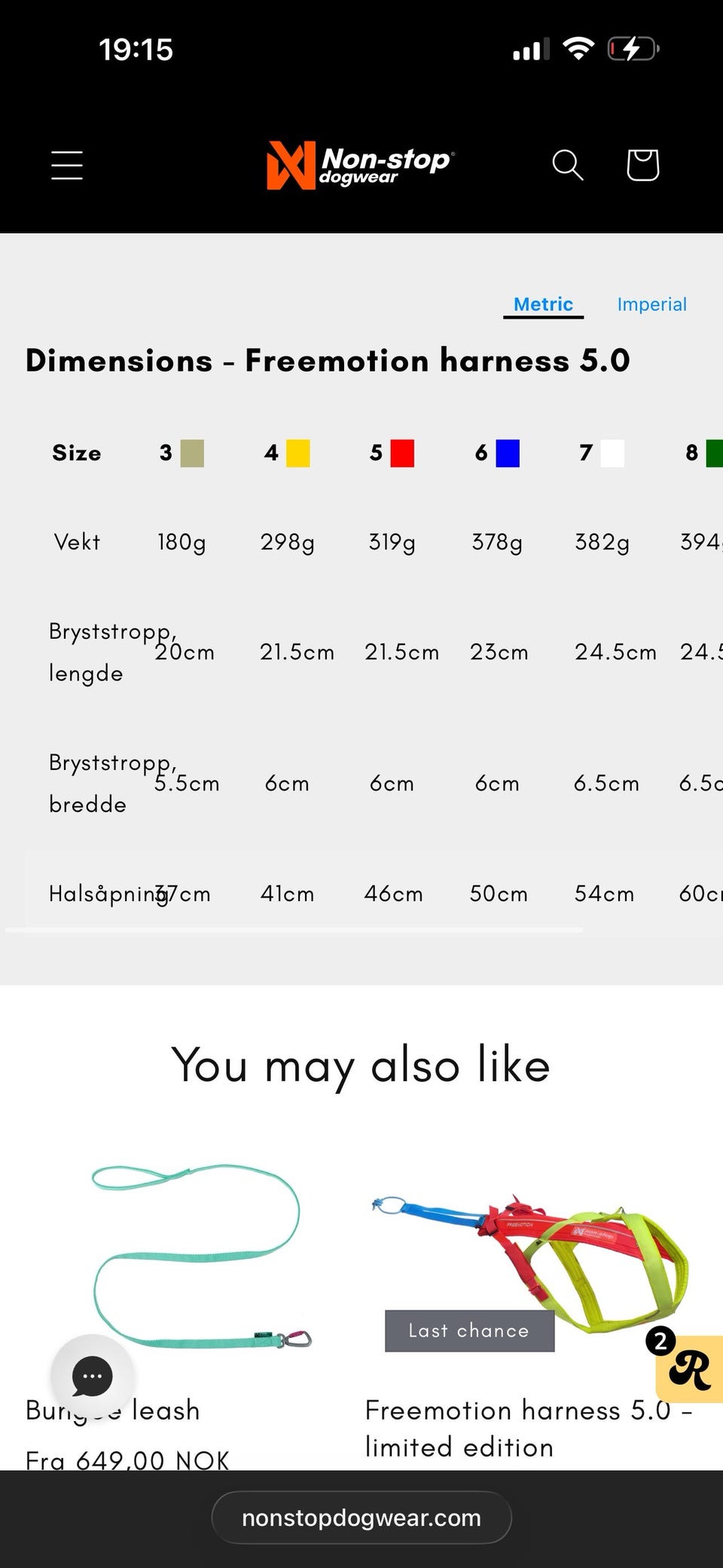
Task: Tap the Wi-Fi status icon
Action: pyautogui.click(x=578, y=50)
